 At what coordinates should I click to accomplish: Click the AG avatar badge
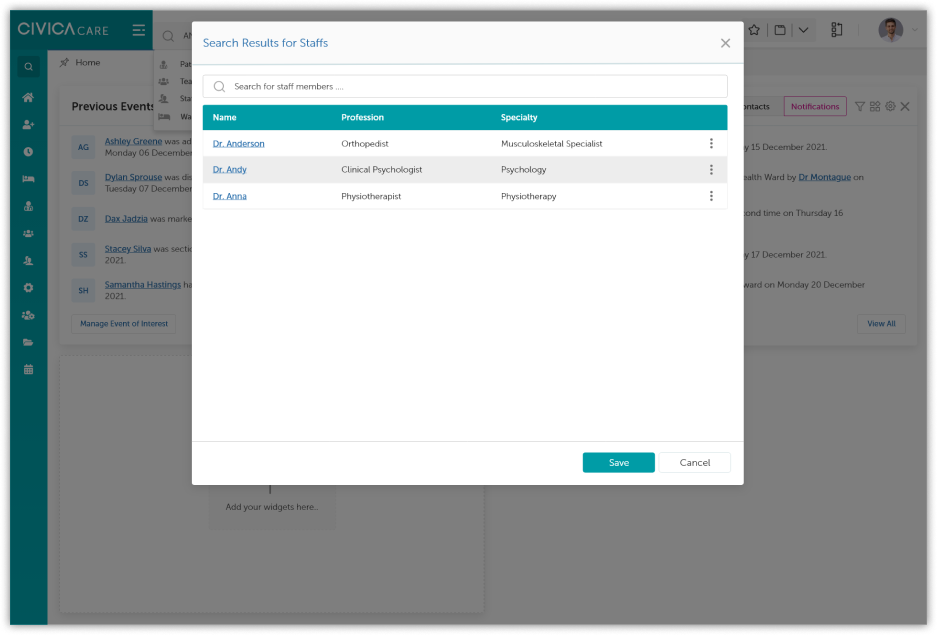(83, 147)
